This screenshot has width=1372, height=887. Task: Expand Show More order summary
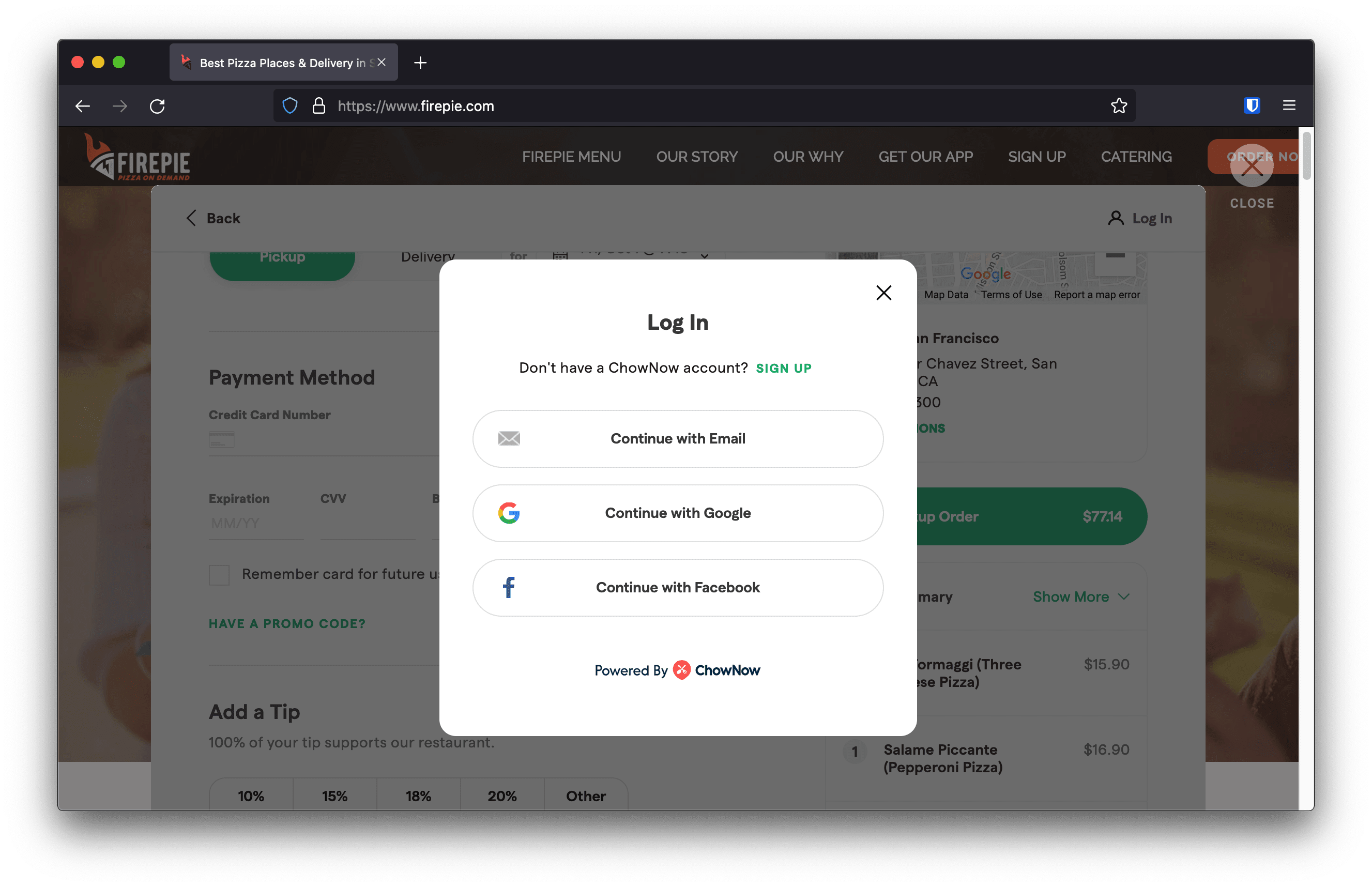(x=1074, y=597)
